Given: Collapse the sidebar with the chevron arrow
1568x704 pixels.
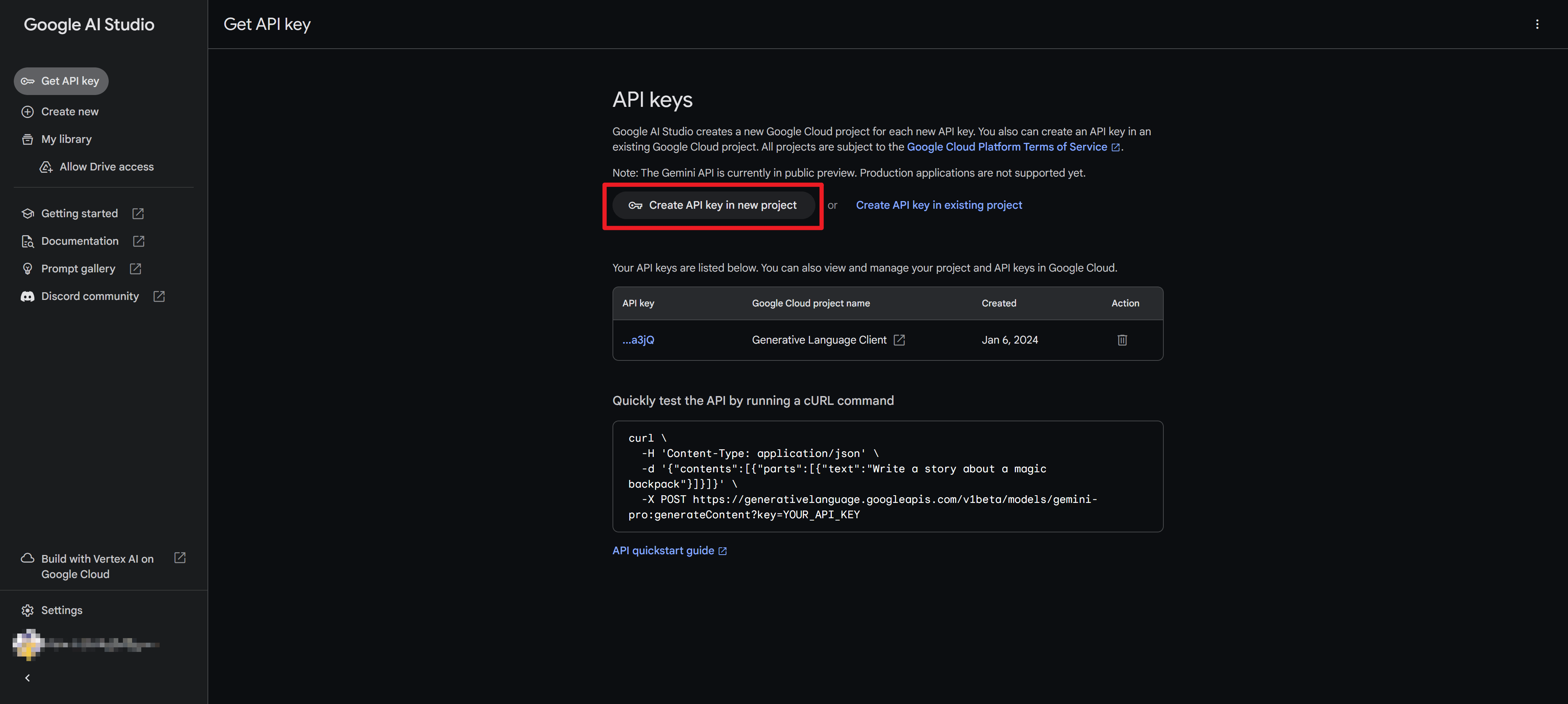Looking at the screenshot, I should pyautogui.click(x=28, y=678).
